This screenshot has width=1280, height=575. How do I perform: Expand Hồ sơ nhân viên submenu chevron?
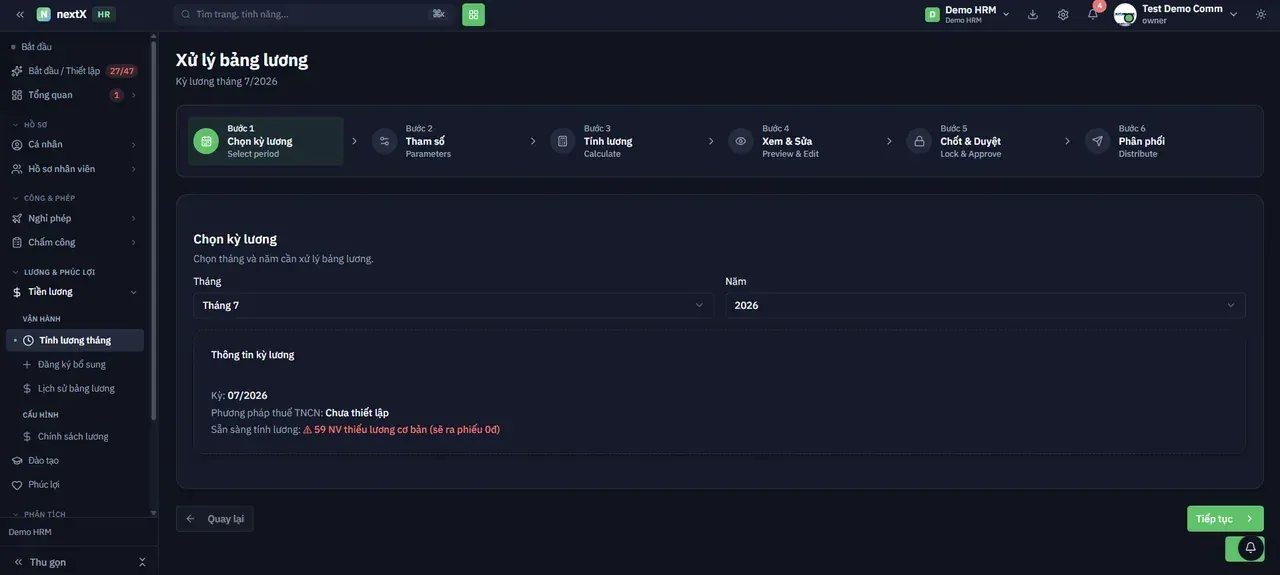coord(133,169)
